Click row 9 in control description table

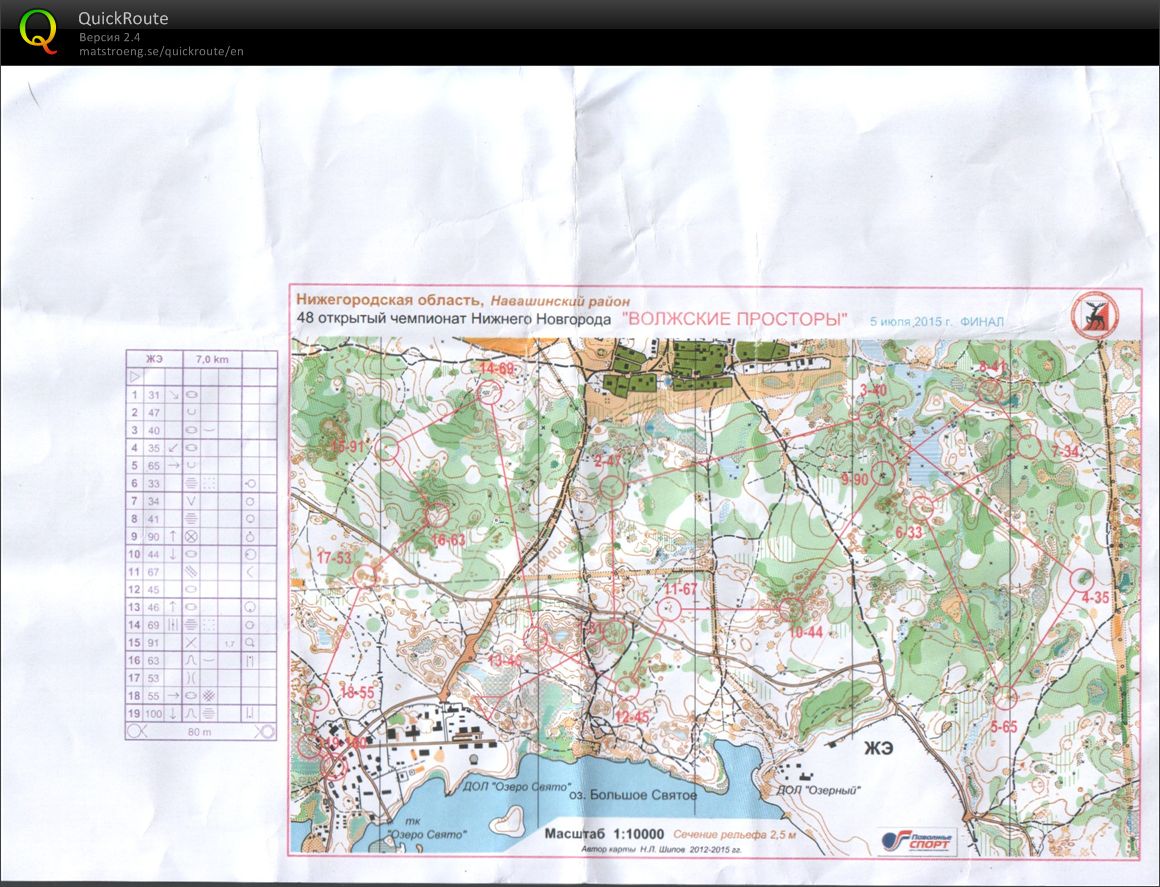(x=200, y=536)
